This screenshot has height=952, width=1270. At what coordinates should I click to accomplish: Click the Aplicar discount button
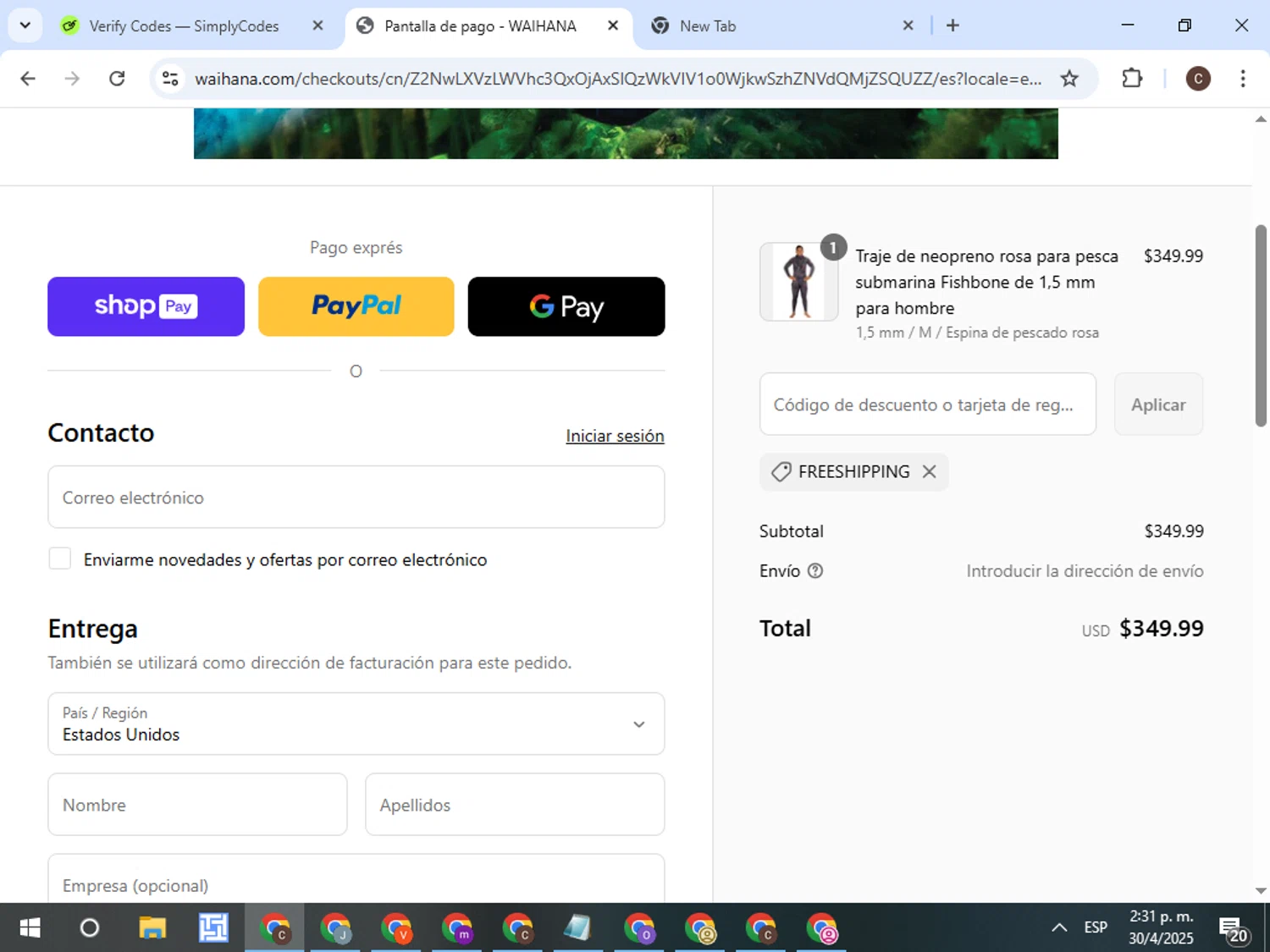point(1158,404)
